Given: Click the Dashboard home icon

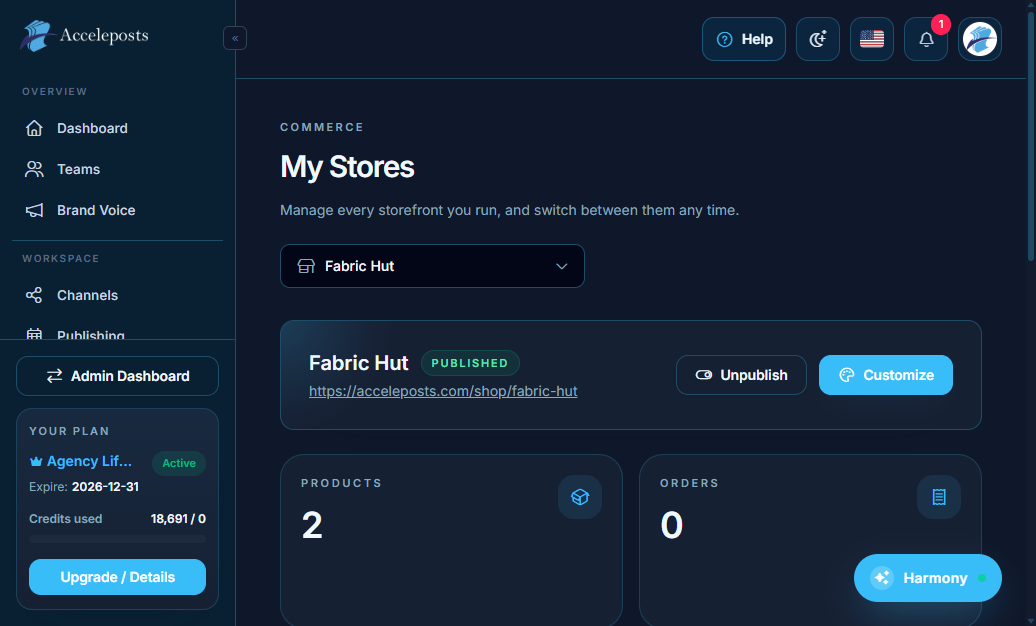Looking at the screenshot, I should pos(34,128).
